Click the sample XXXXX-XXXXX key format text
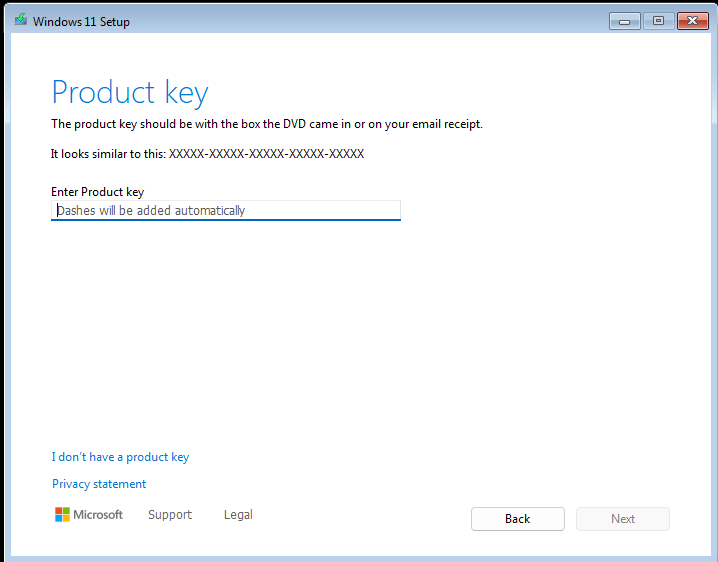The image size is (718, 562). point(267,154)
